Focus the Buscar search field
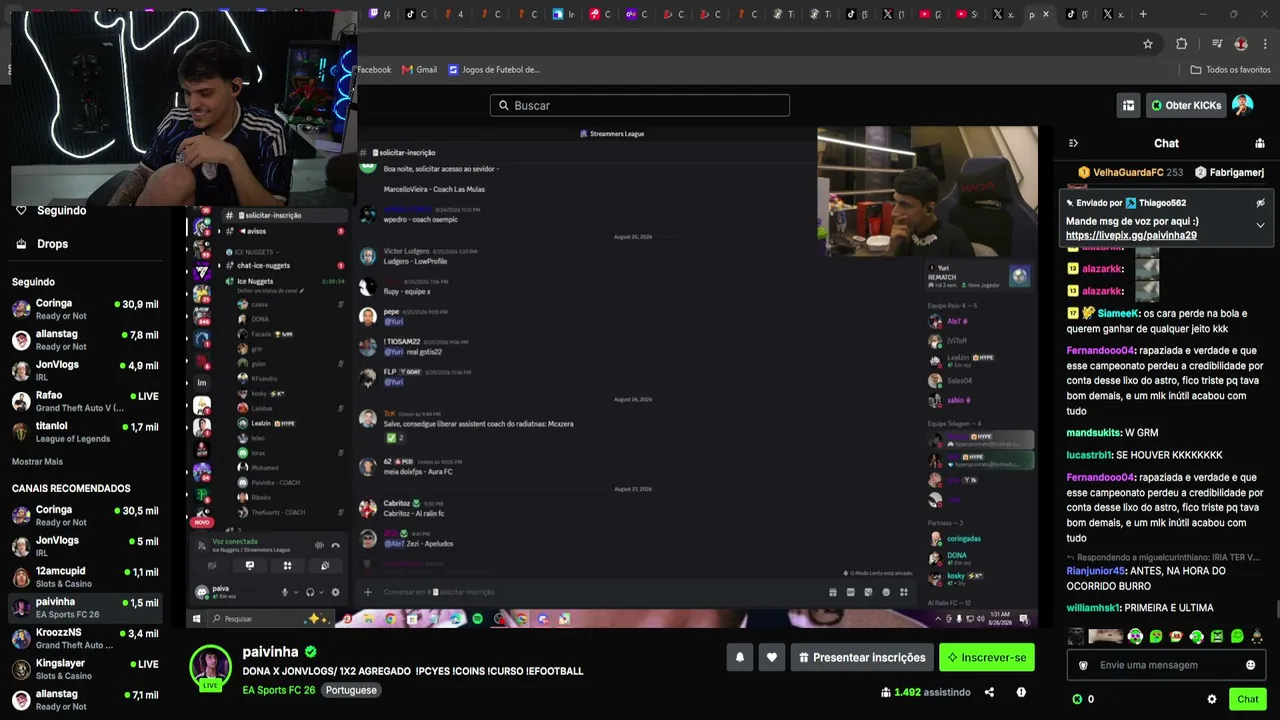1280x720 pixels. click(640, 105)
